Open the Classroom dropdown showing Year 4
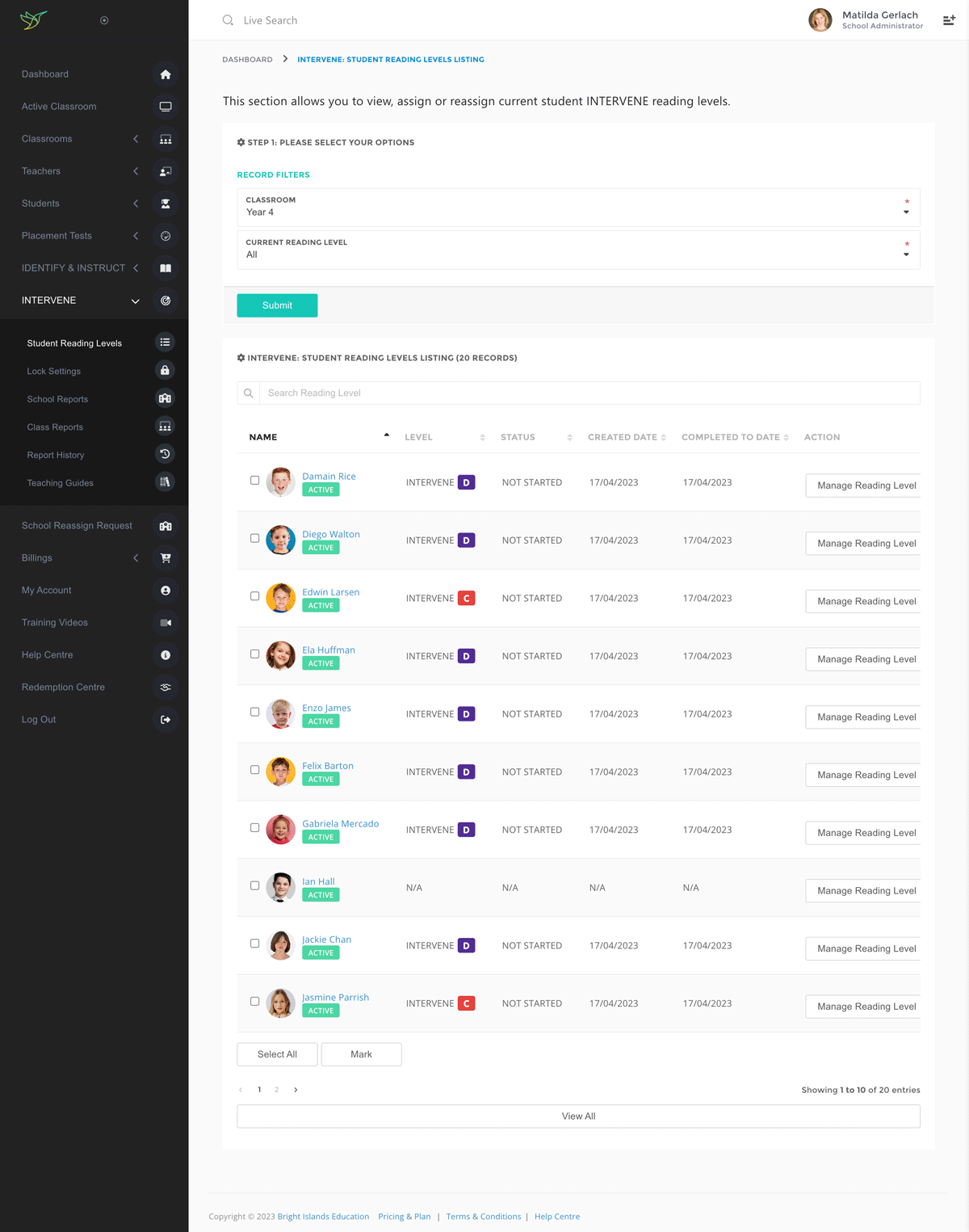Screen dimensions: 969x1232 coord(578,208)
